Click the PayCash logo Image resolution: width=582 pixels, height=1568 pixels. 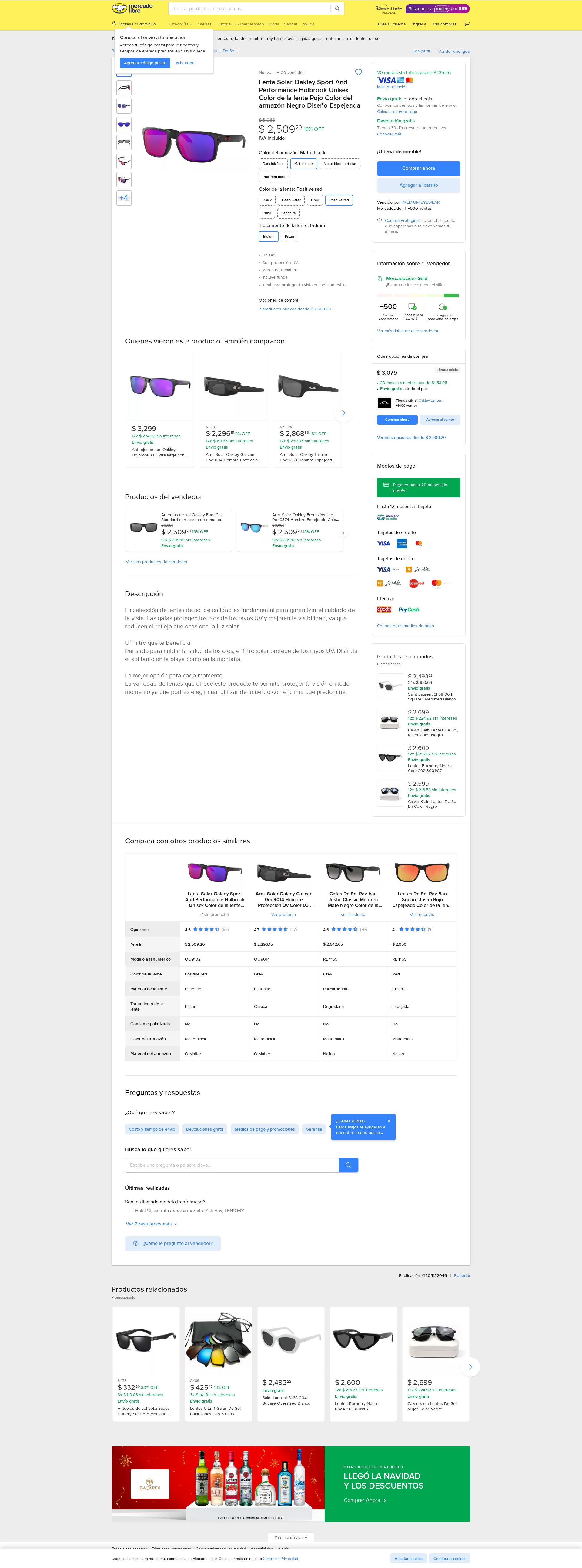(x=409, y=609)
